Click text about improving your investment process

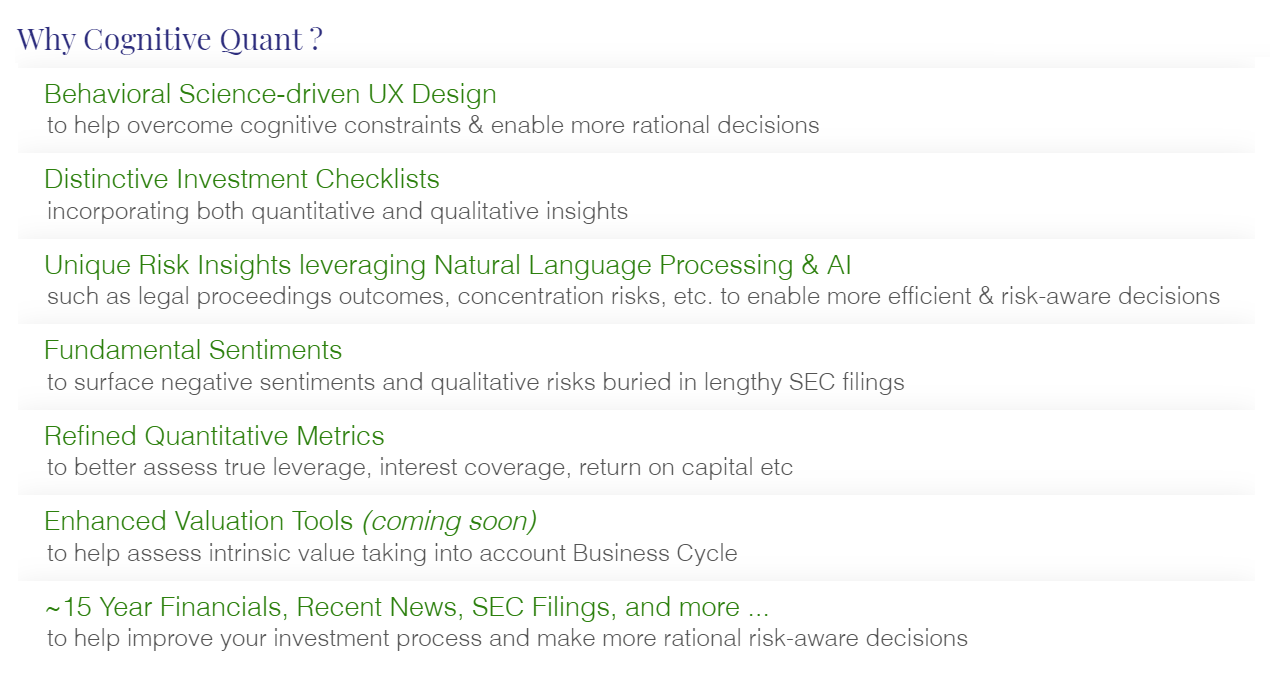click(x=507, y=639)
